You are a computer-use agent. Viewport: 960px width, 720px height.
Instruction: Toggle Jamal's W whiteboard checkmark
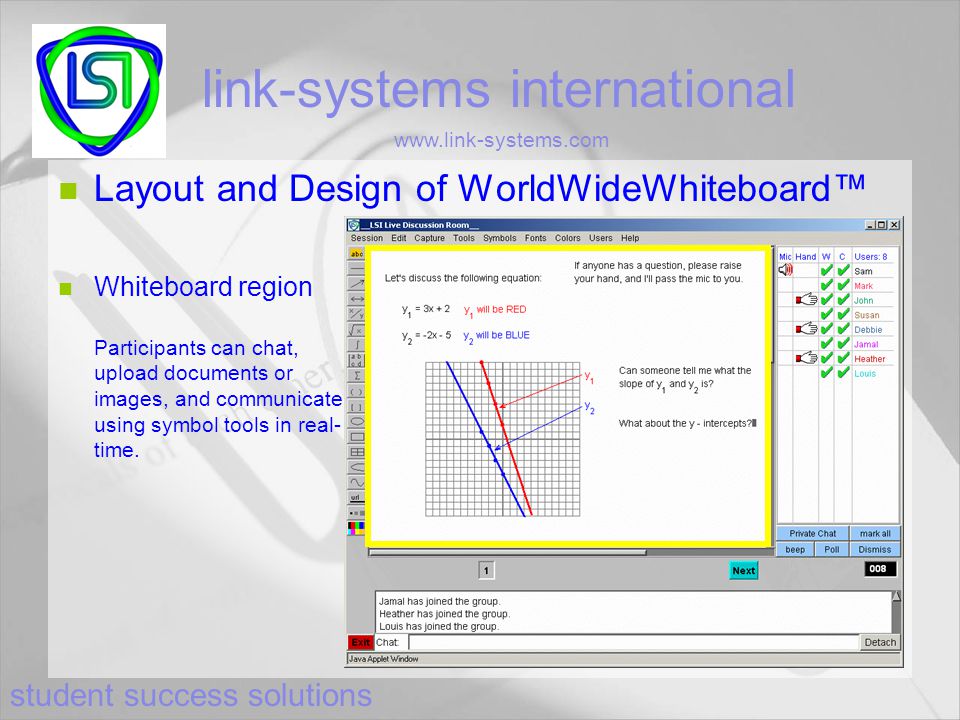coord(827,343)
